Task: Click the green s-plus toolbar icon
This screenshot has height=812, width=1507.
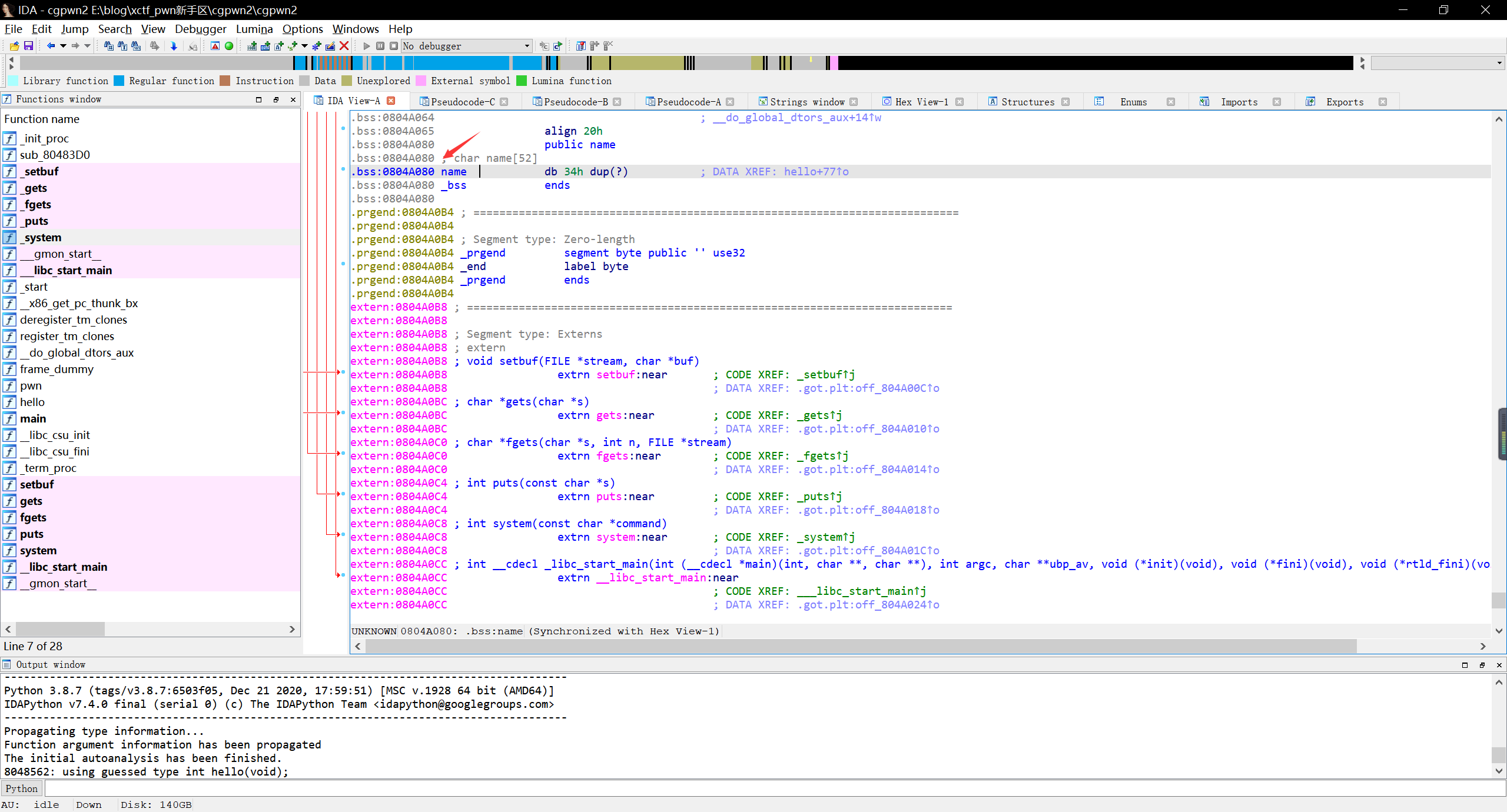Action: [293, 46]
